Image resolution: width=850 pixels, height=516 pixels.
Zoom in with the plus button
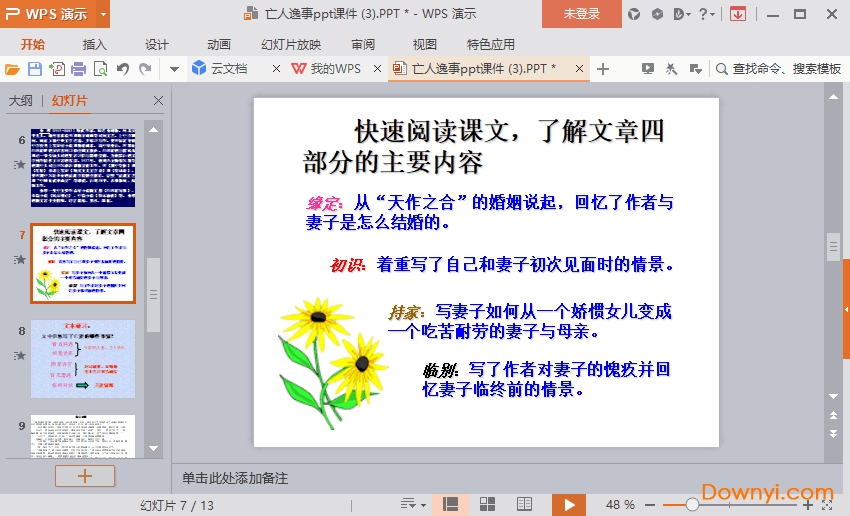[808, 505]
